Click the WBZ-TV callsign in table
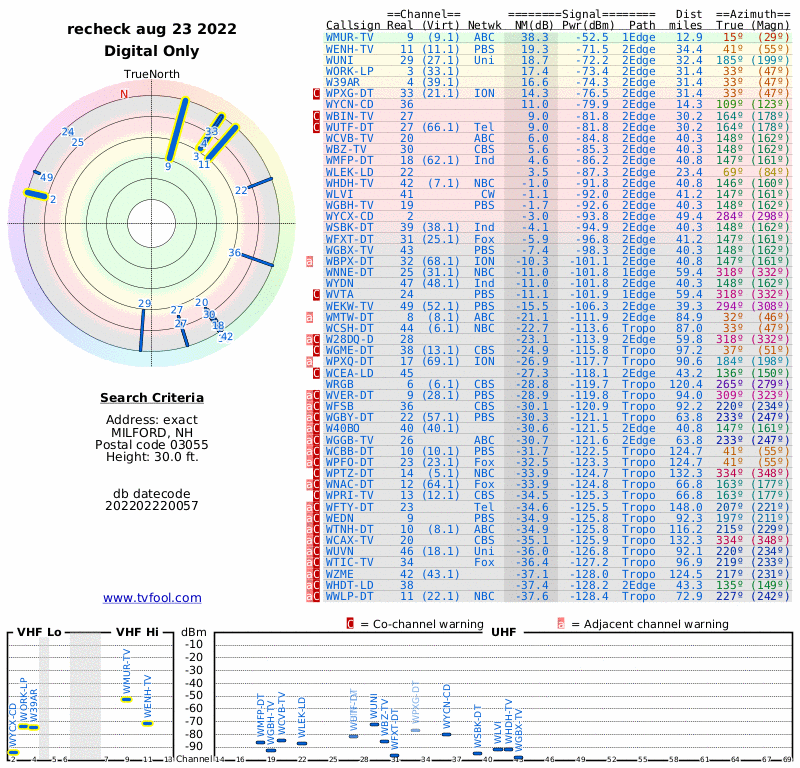 tap(346, 149)
